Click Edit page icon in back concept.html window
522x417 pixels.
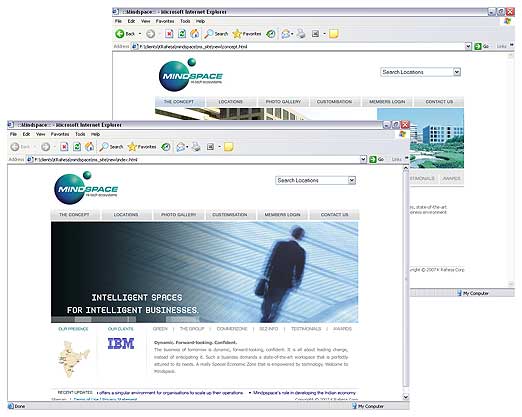pos(315,34)
